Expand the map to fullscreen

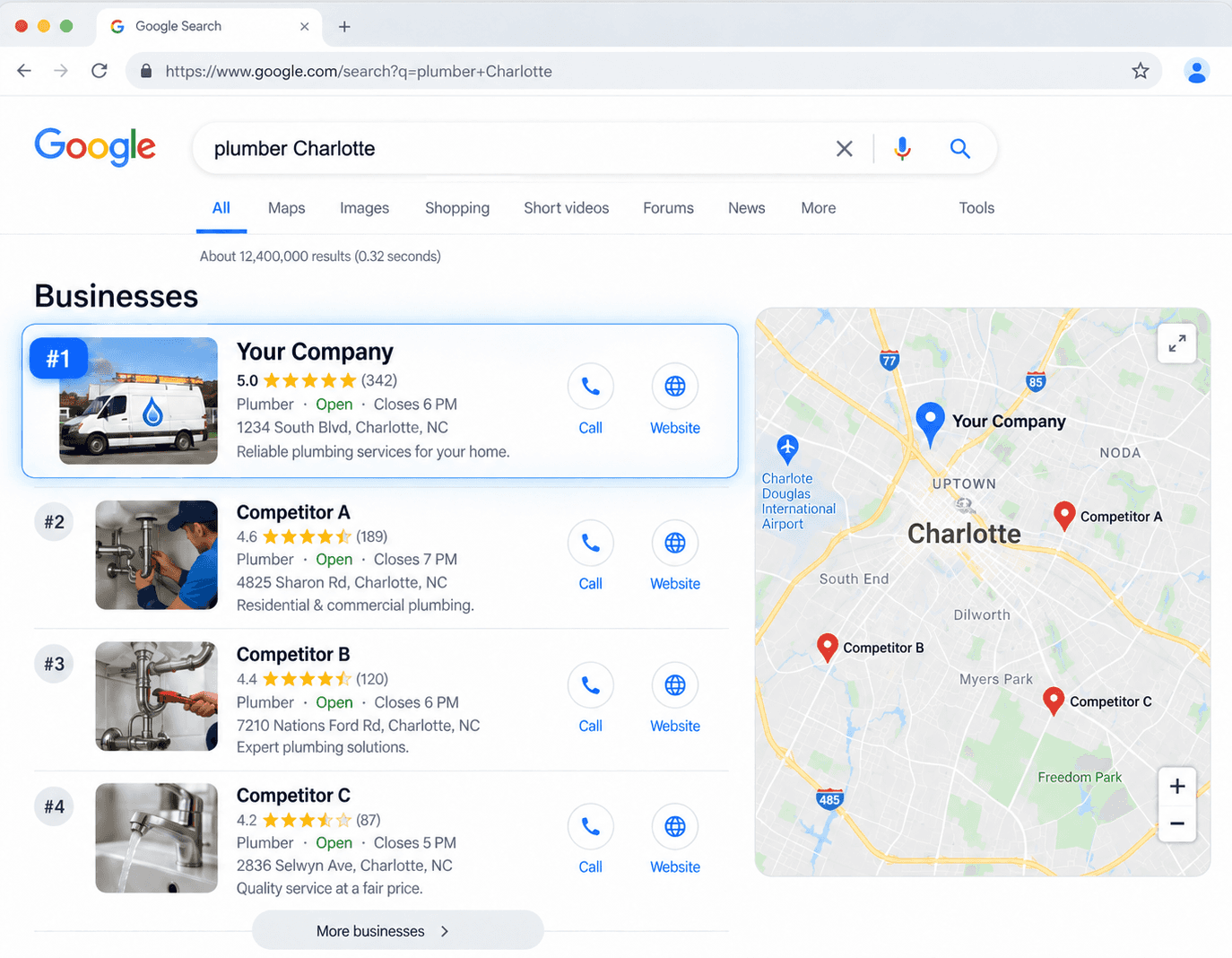point(1176,343)
